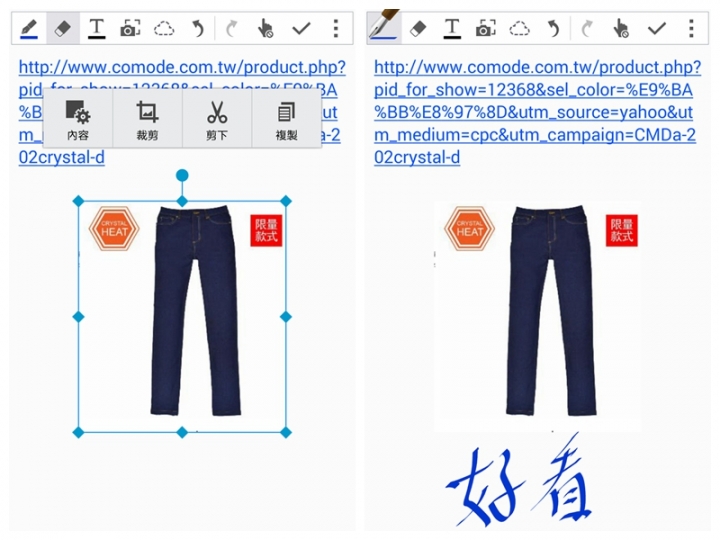Confirm with checkmark in right toolbar
This screenshot has width=720, height=540.
point(657,28)
